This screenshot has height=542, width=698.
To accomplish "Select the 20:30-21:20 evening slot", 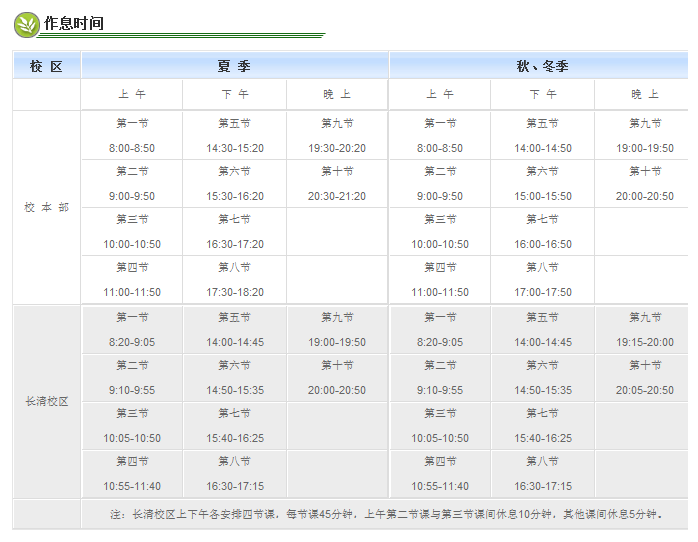I will pyautogui.click(x=337, y=196).
